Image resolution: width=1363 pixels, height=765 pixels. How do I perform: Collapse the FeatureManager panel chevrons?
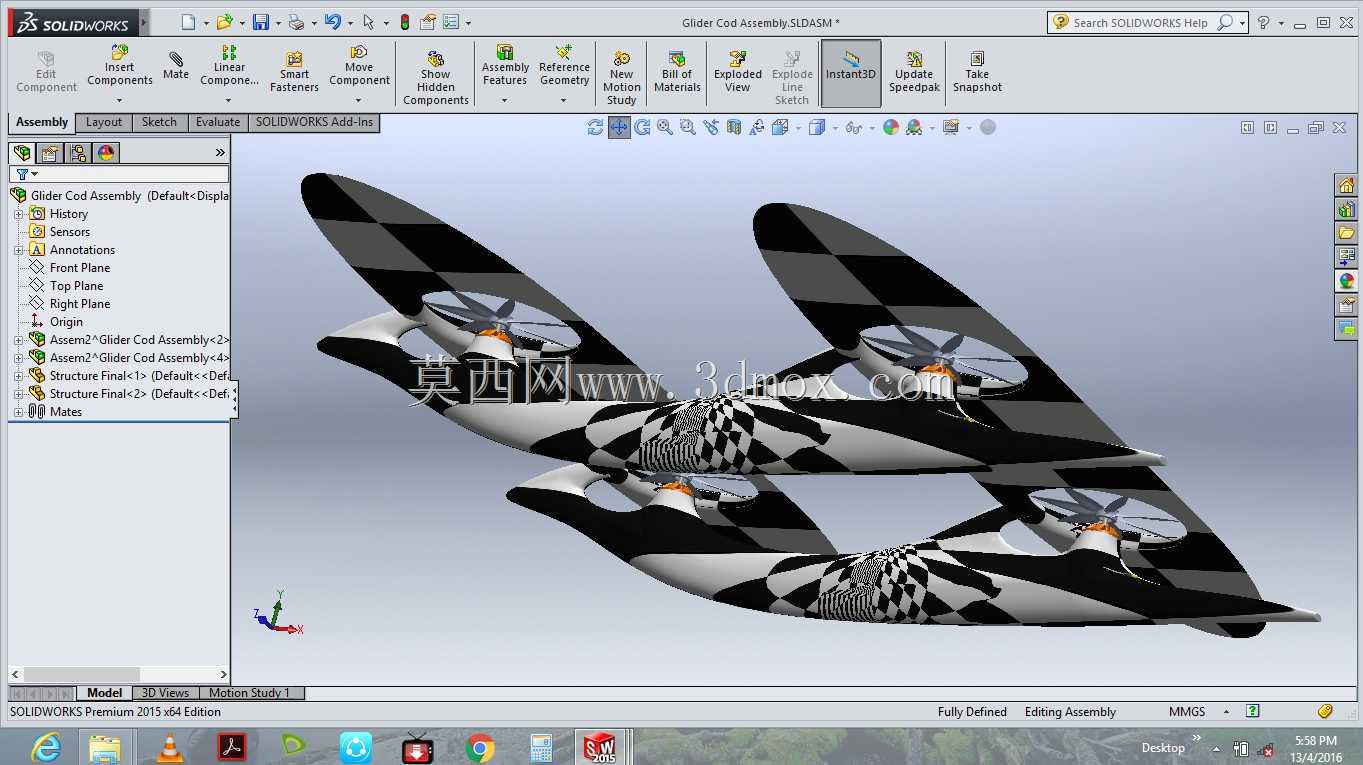pyautogui.click(x=220, y=152)
